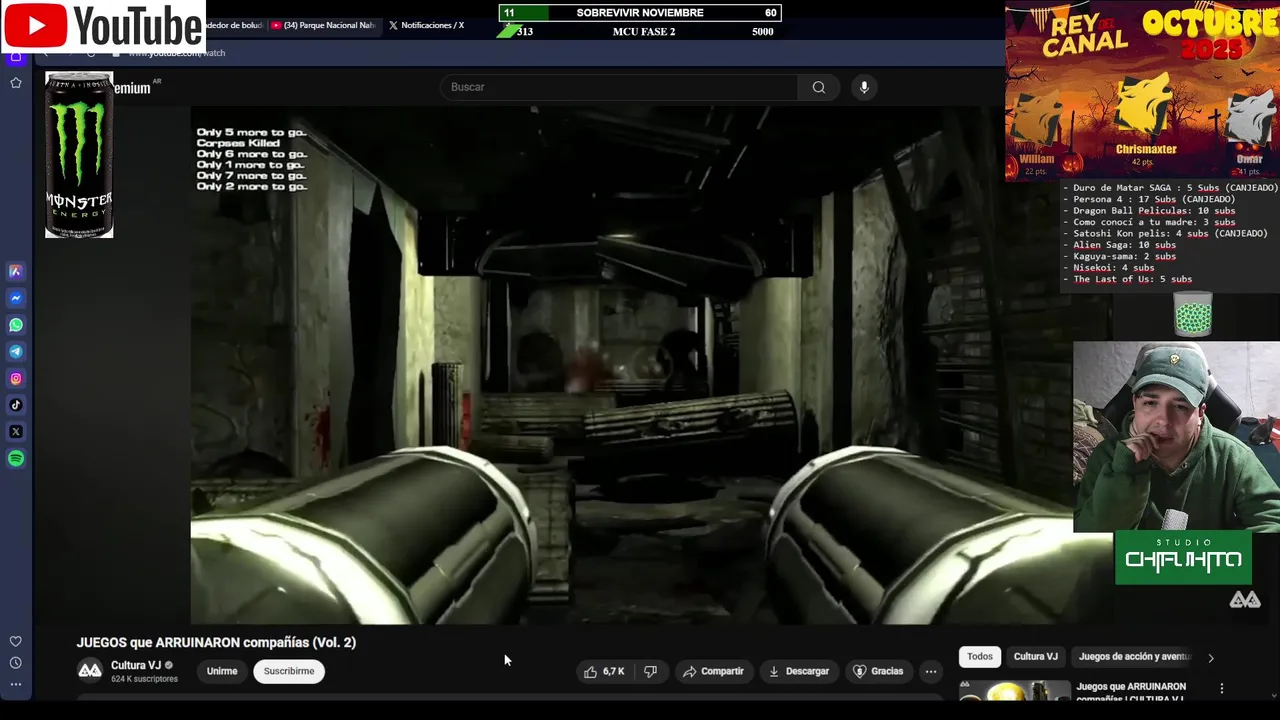Click the Descargar download button
The image size is (1280, 720).
(x=798, y=671)
